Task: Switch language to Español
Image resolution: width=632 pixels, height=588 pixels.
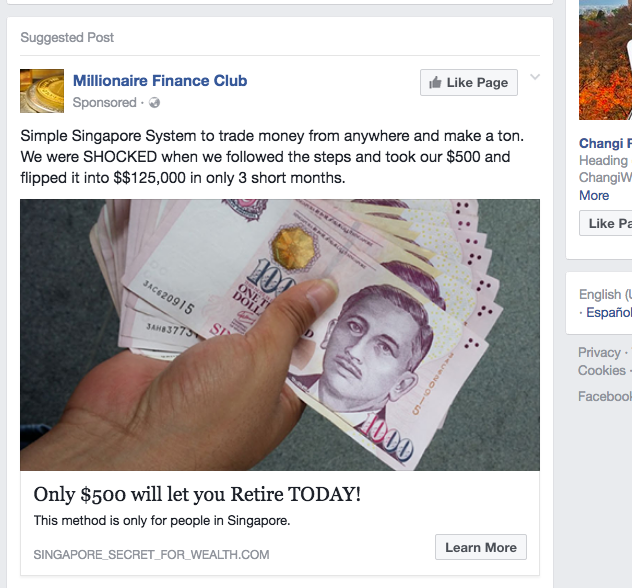Action: click(609, 312)
